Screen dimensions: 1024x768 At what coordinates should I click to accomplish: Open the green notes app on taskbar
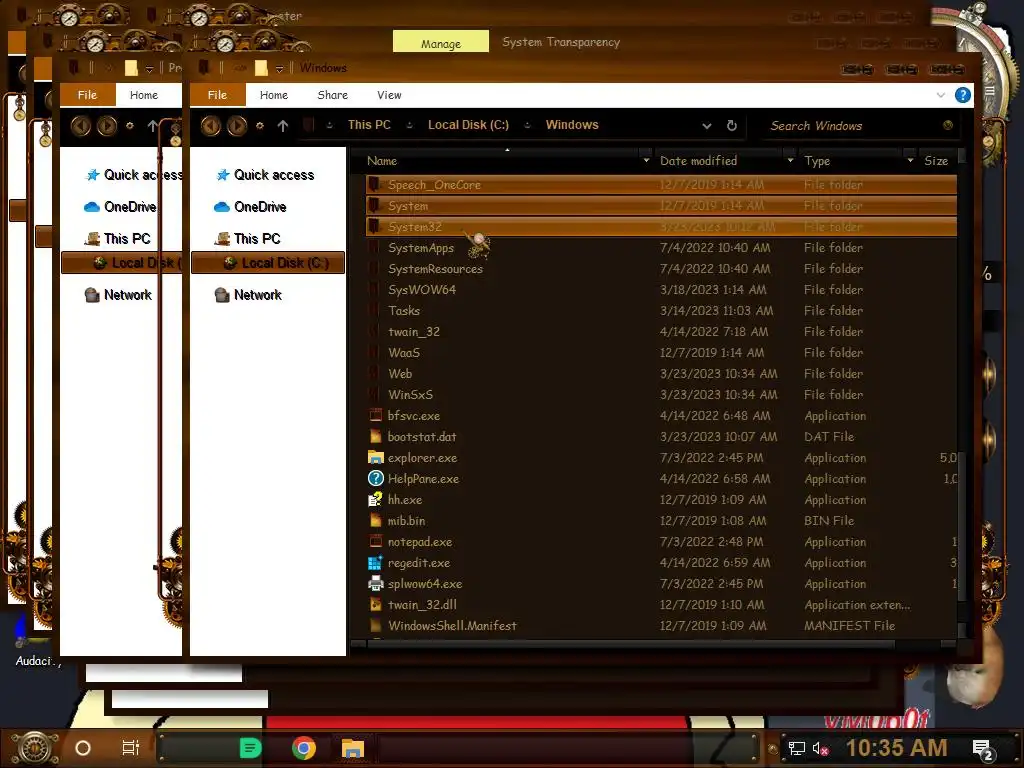point(250,748)
